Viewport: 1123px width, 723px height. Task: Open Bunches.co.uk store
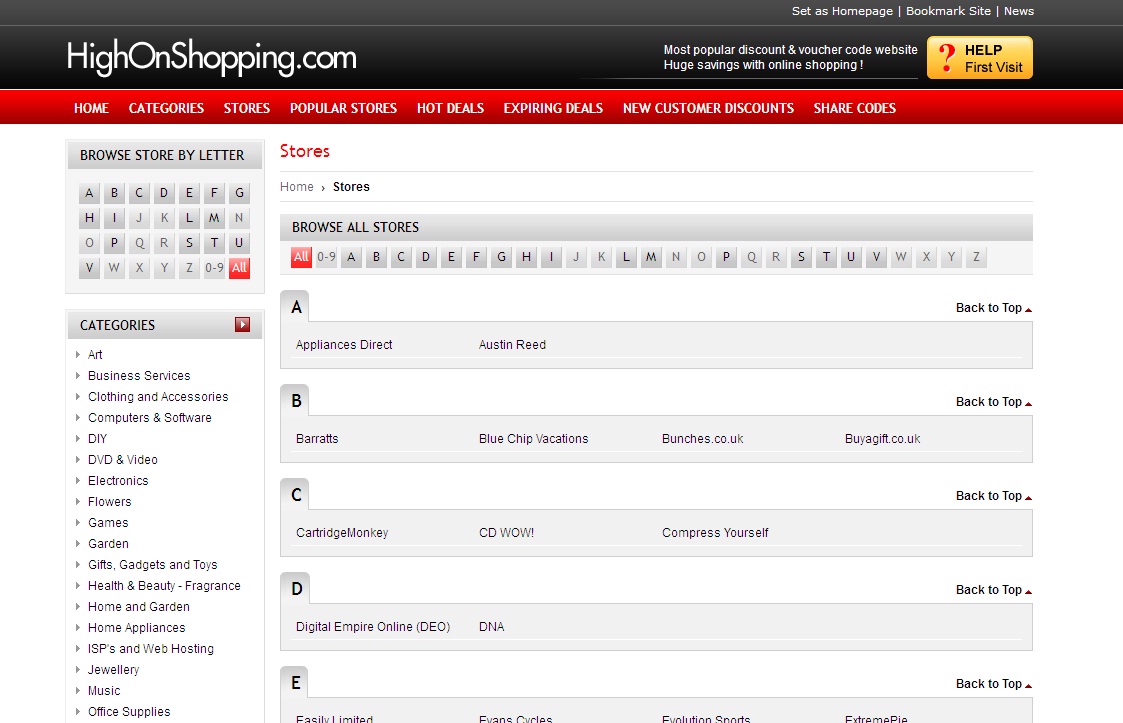coord(703,439)
